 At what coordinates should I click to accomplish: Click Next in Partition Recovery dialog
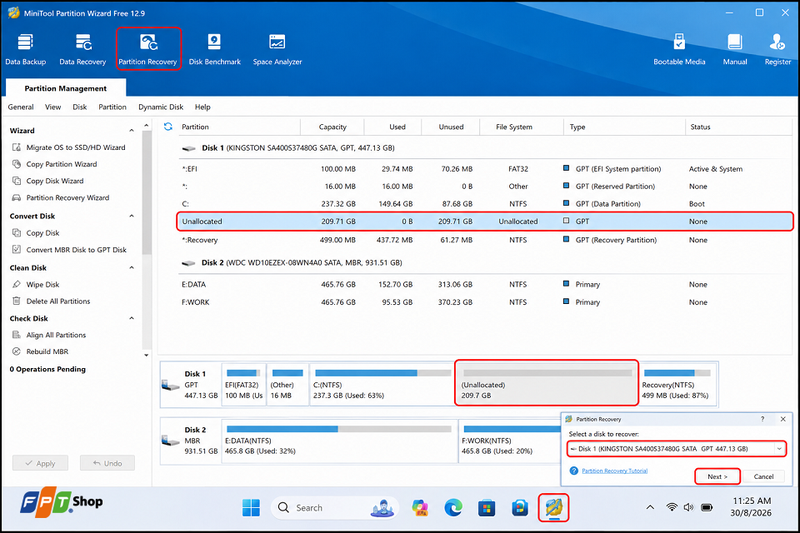(717, 476)
